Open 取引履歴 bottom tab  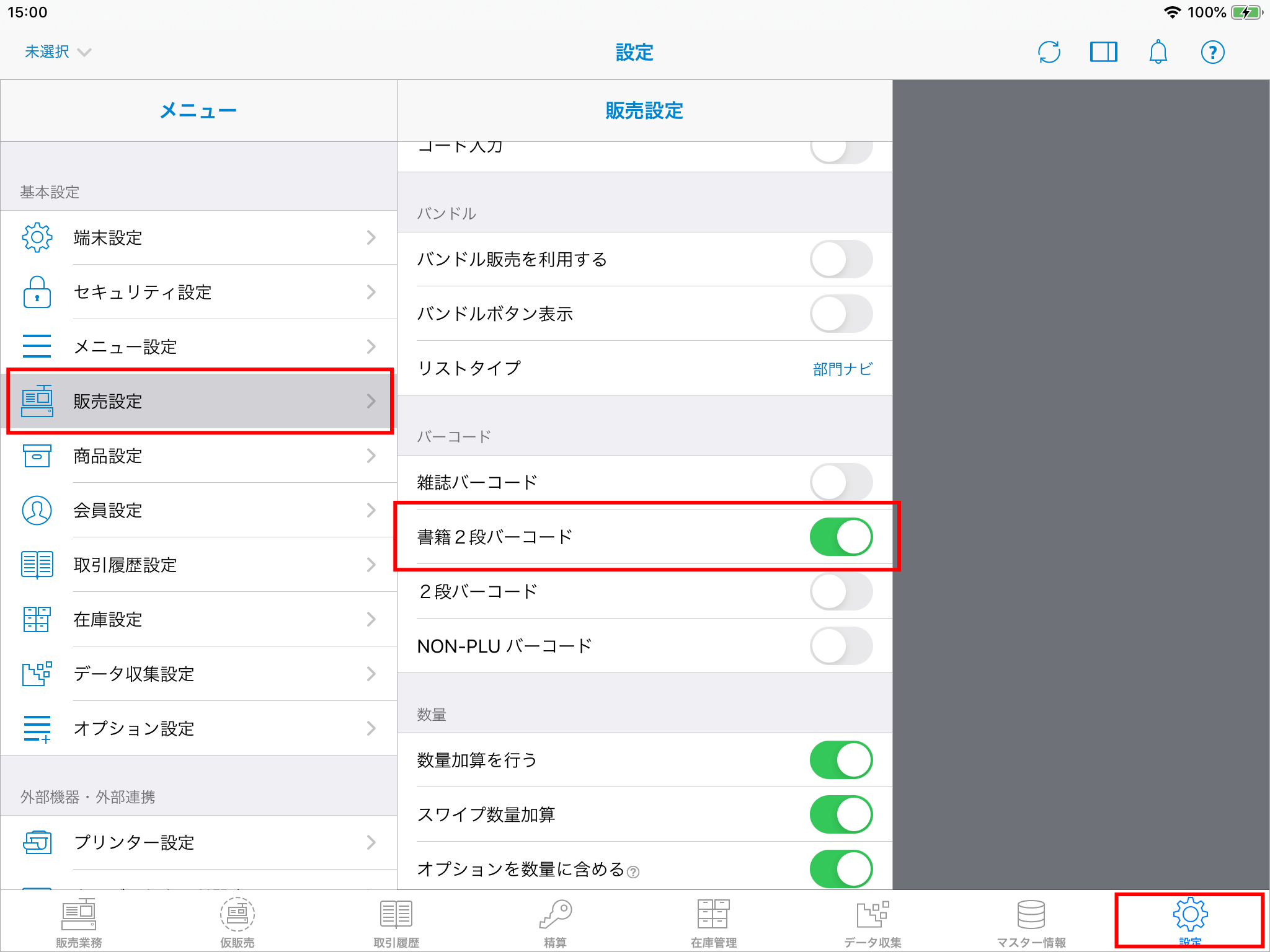(396, 923)
